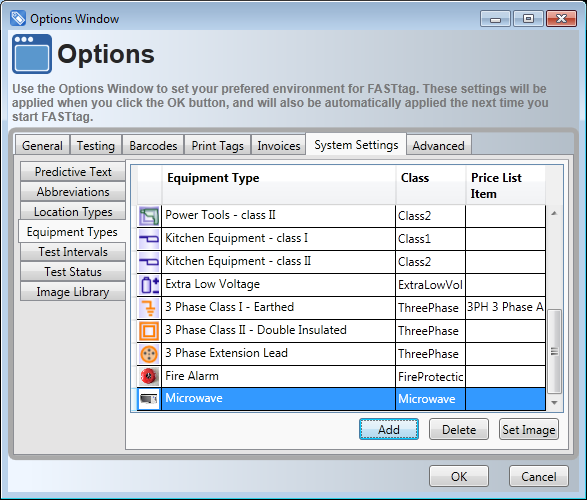Open the Image Library section
Image resolution: width=587 pixels, height=500 pixels.
pyautogui.click(x=73, y=292)
